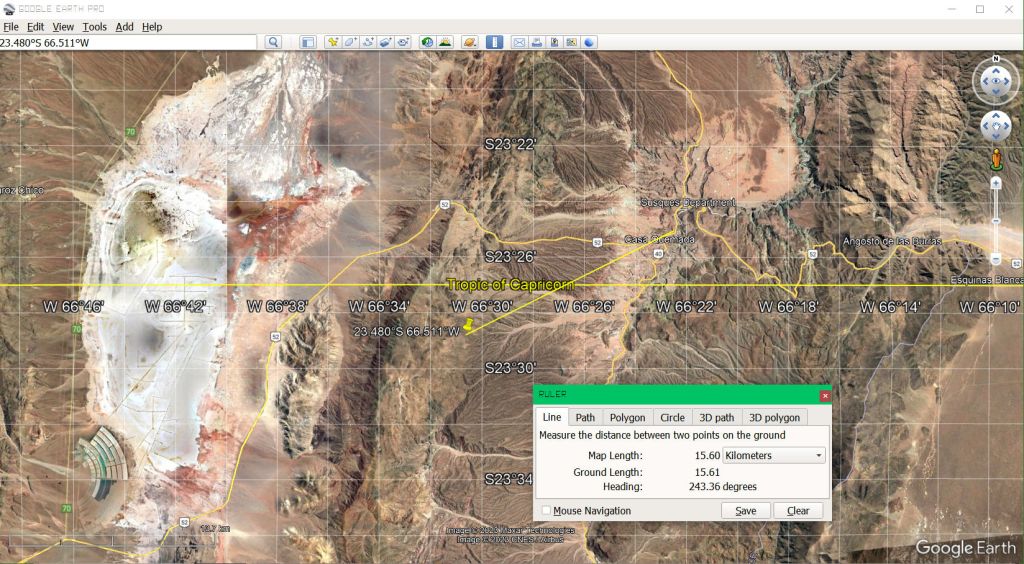Switch planets using the Saturn icon
Viewport: 1024px width, 564px height.
[x=469, y=42]
